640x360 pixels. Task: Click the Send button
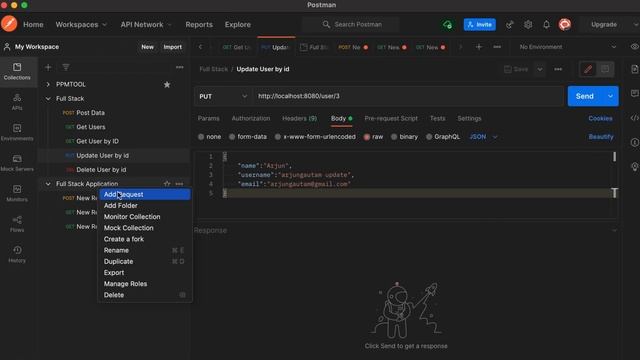click(585, 96)
